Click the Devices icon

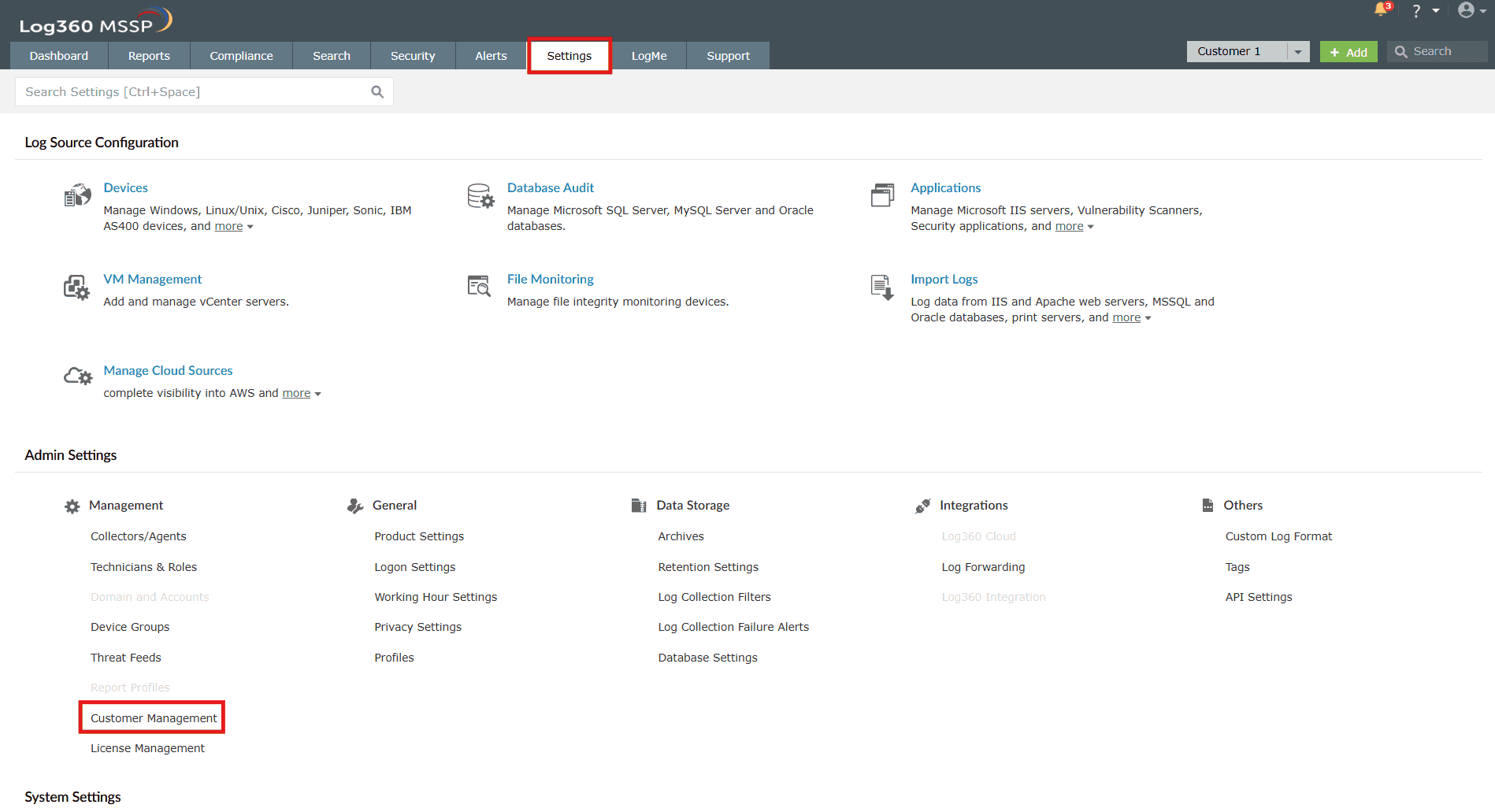point(77,195)
